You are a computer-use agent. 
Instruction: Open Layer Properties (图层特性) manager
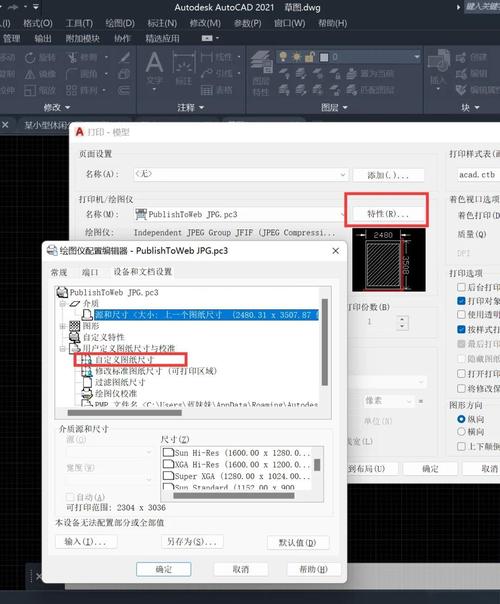262,62
